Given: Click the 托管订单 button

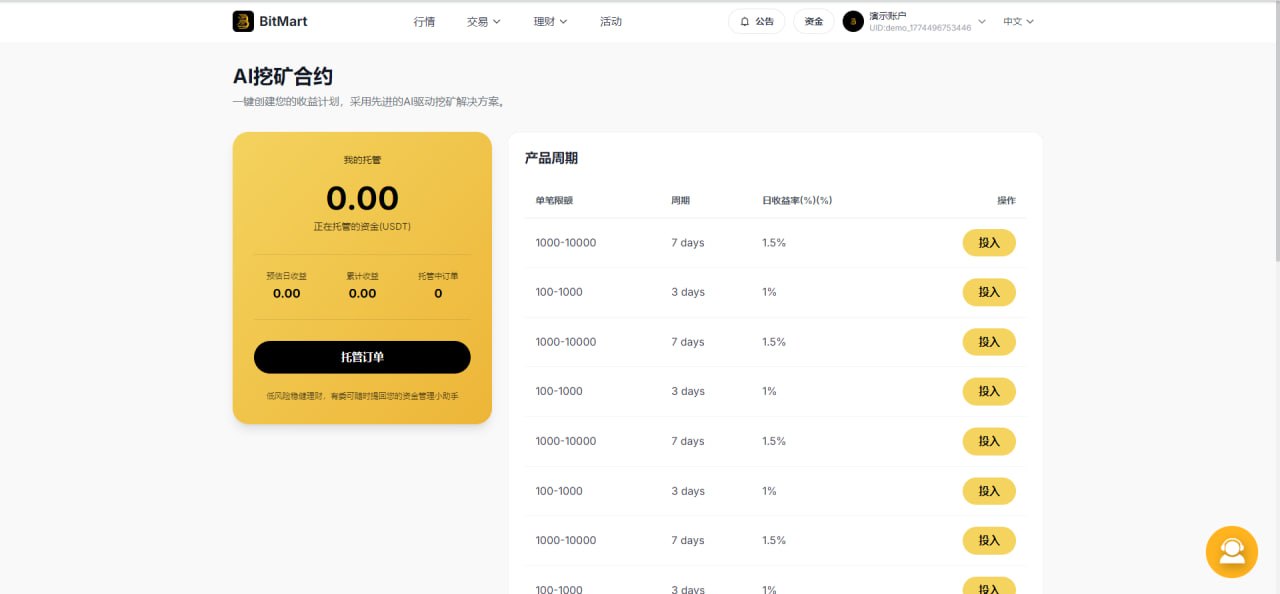Looking at the screenshot, I should pyautogui.click(x=362, y=357).
